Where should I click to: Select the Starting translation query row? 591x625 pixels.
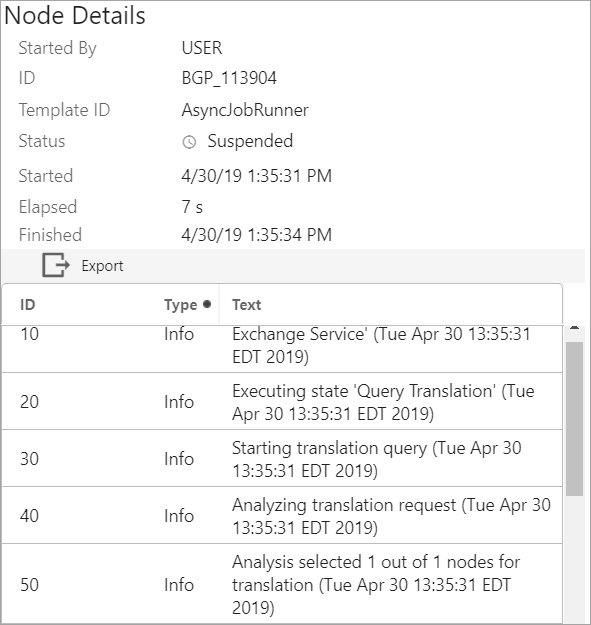(282, 458)
